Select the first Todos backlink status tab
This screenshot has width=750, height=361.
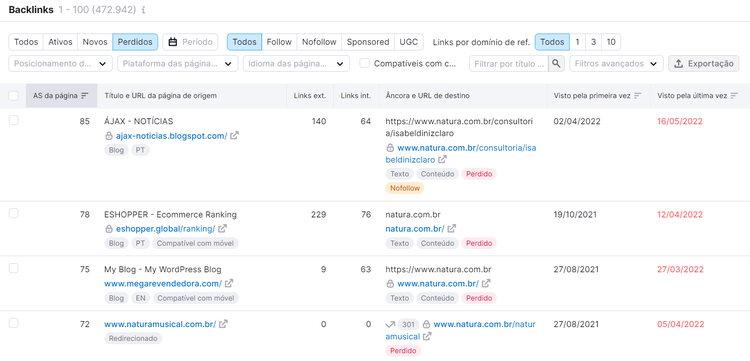pyautogui.click(x=26, y=42)
